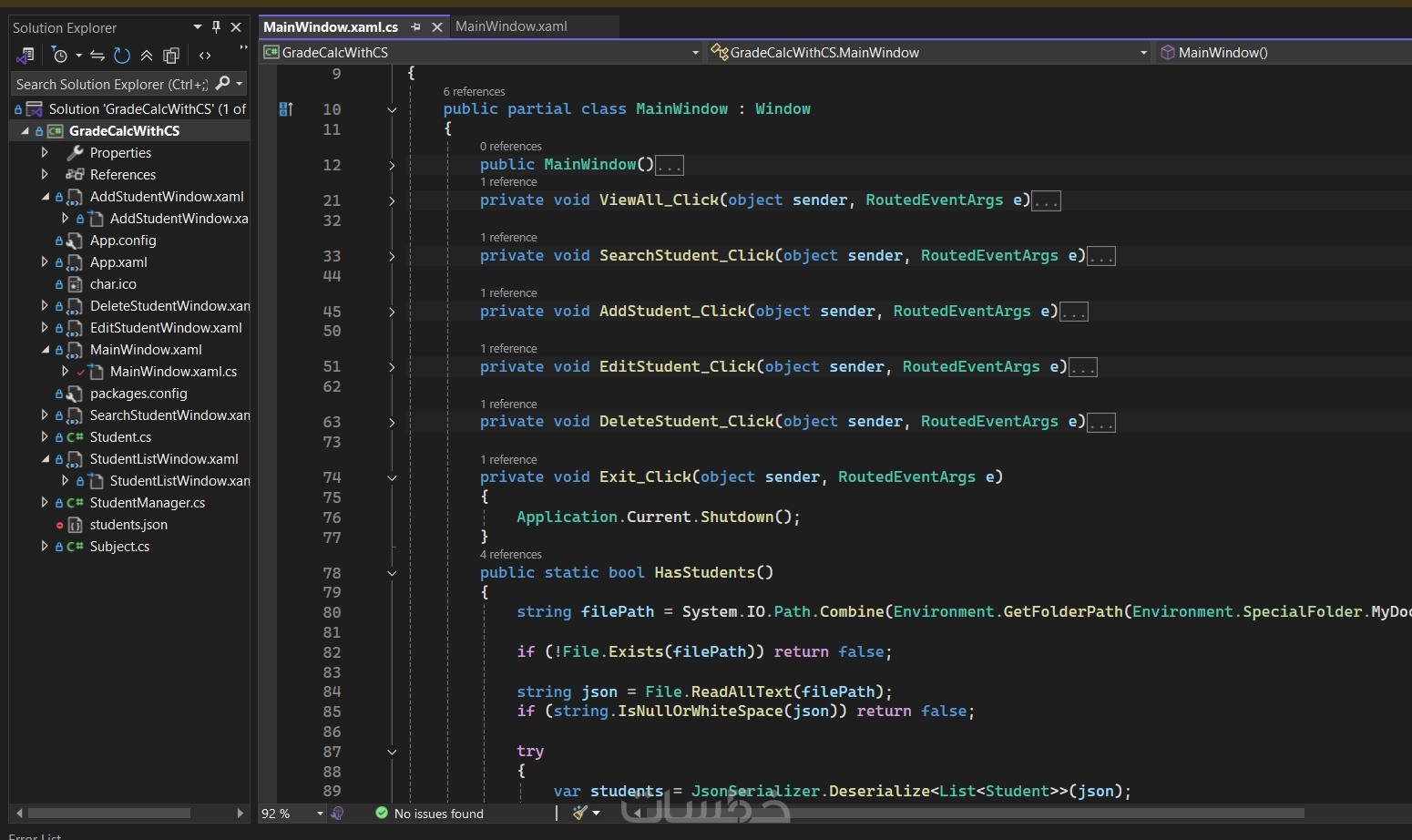Toggle auto-hide pin on Solution Explorer

pyautogui.click(x=216, y=27)
